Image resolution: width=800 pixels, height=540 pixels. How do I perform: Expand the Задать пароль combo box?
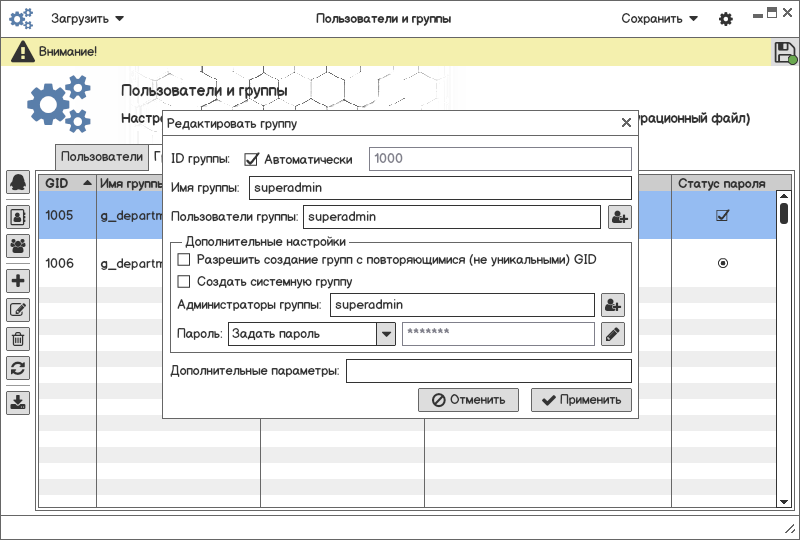[386, 334]
